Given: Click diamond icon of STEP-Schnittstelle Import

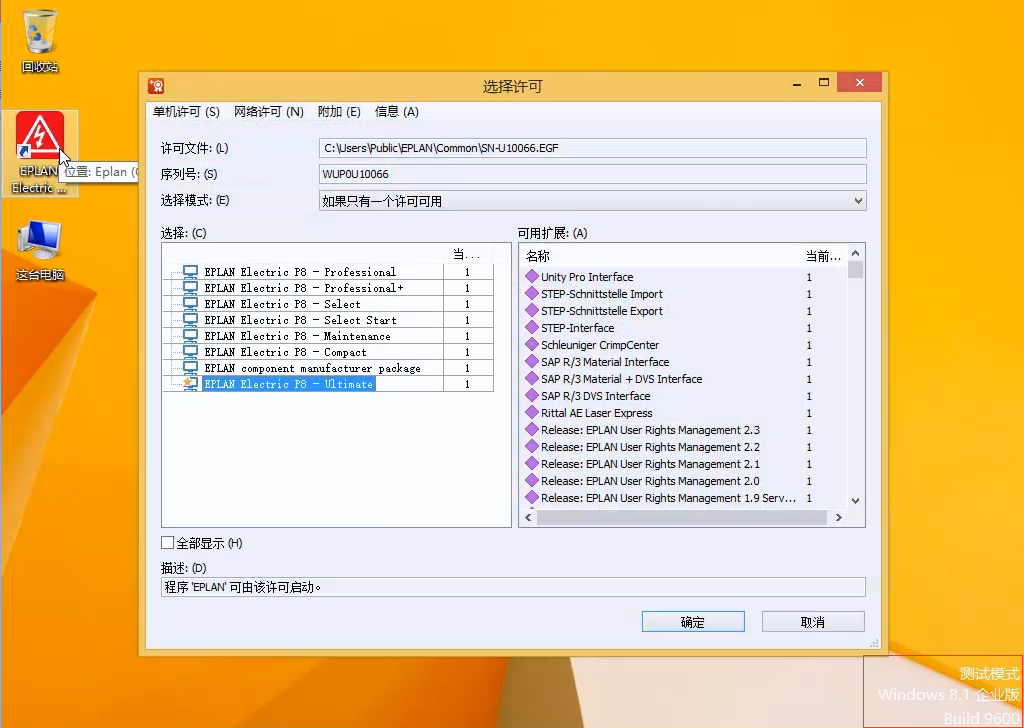Looking at the screenshot, I should coord(532,293).
